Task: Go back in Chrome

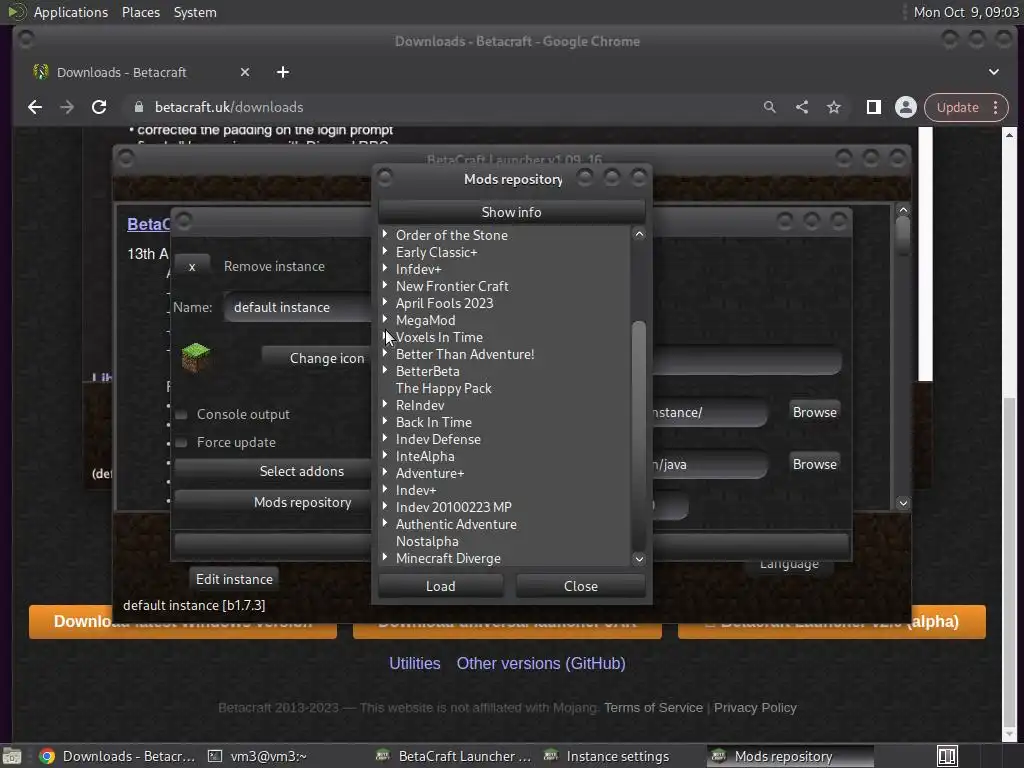Action: point(35,107)
